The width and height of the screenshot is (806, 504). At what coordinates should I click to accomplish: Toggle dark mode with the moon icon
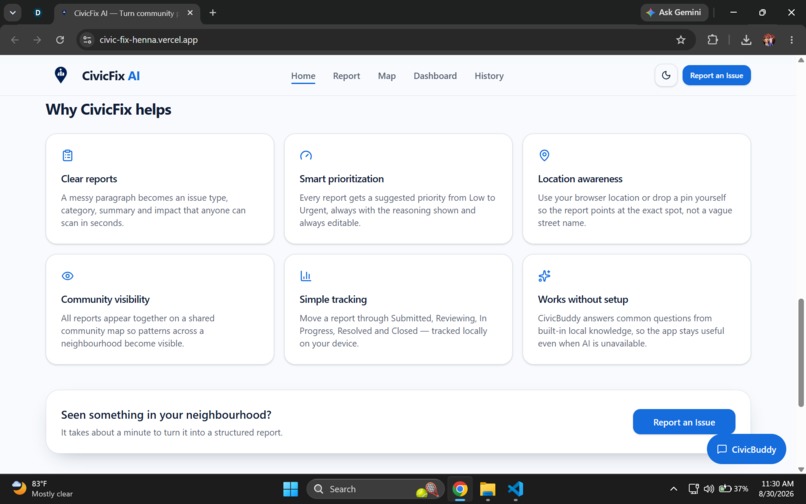[666, 76]
